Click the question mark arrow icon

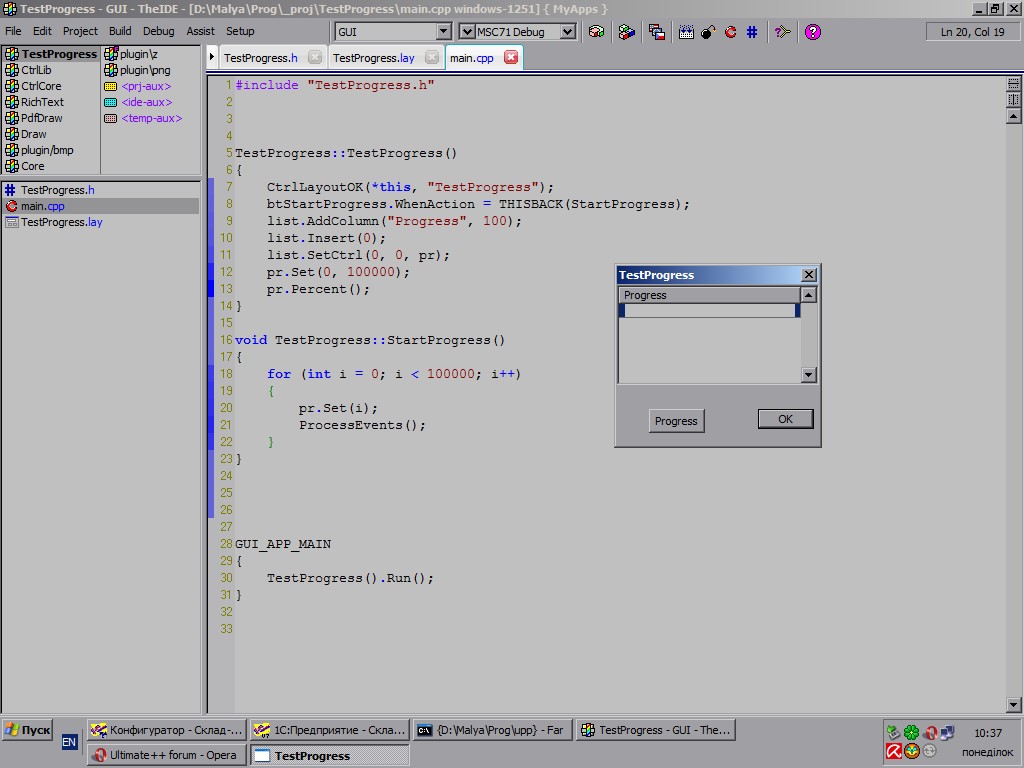(x=783, y=32)
